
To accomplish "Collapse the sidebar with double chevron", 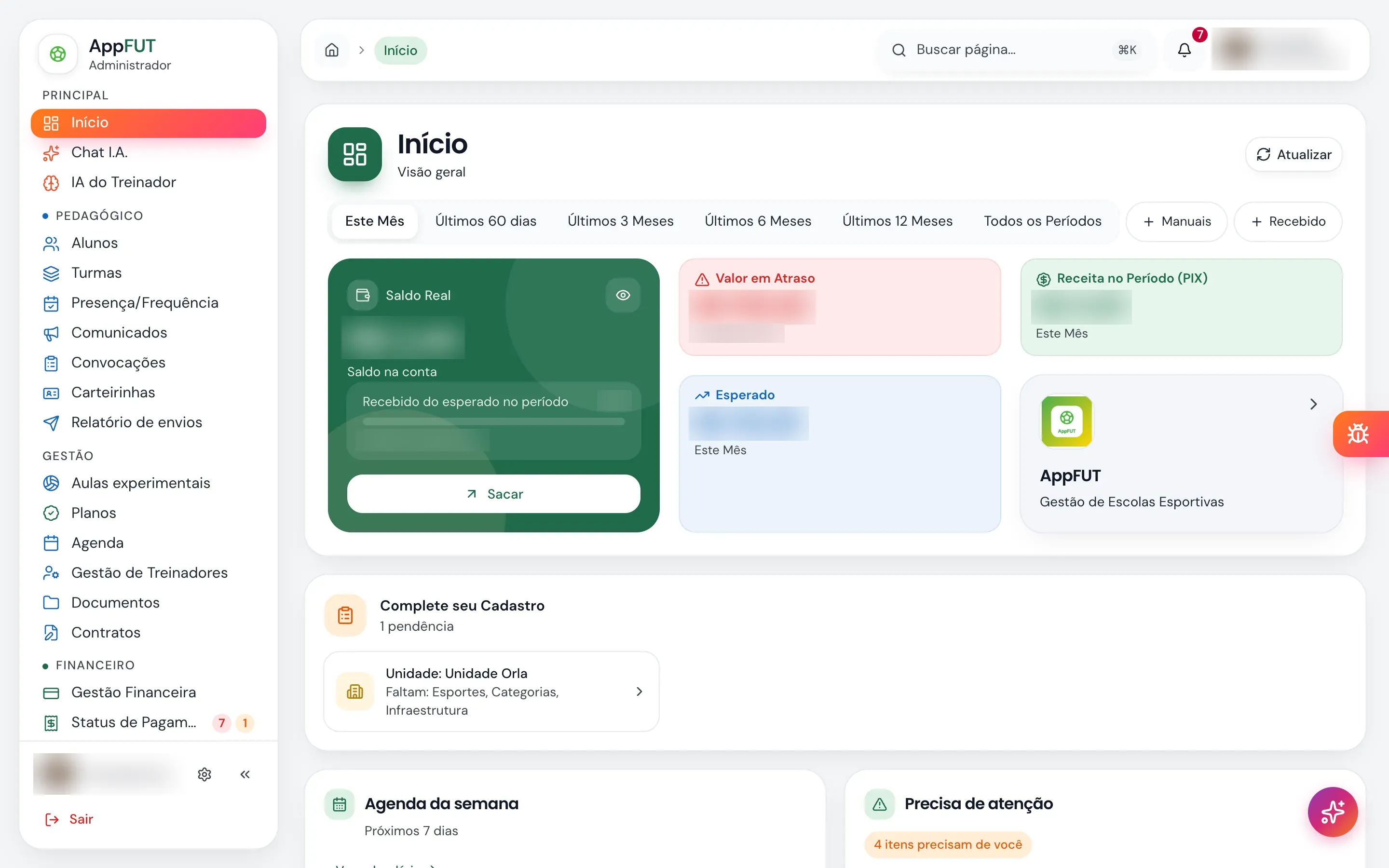I will click(x=245, y=774).
